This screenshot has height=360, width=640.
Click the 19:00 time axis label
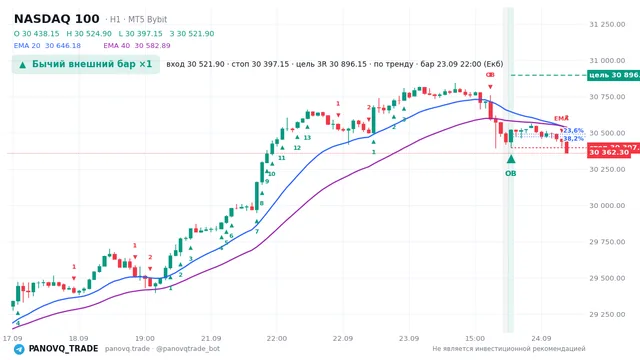(145, 338)
